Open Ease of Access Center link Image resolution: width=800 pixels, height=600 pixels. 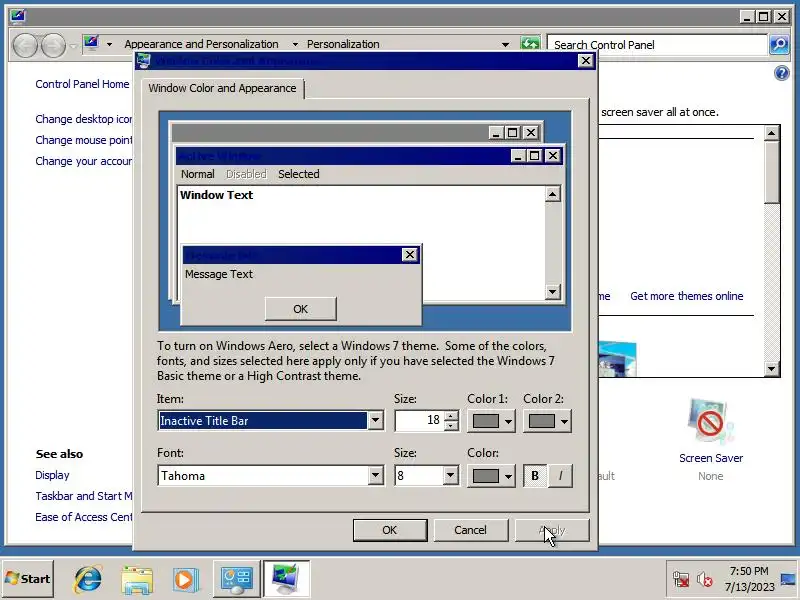coord(84,517)
